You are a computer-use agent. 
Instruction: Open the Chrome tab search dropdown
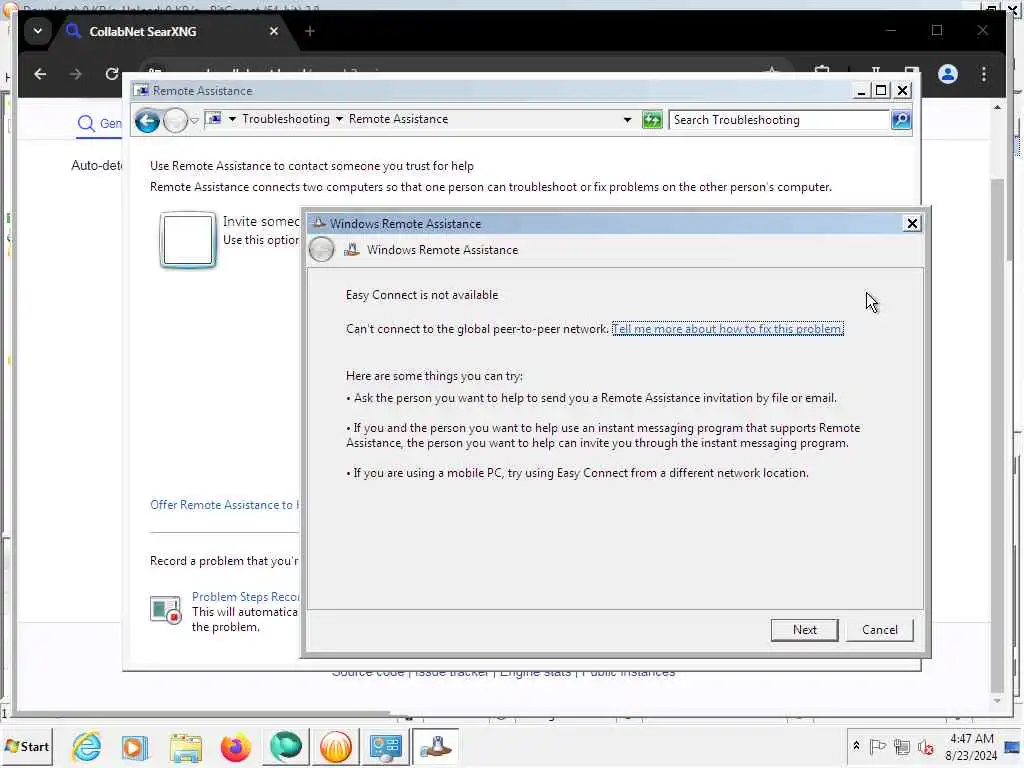(x=38, y=31)
